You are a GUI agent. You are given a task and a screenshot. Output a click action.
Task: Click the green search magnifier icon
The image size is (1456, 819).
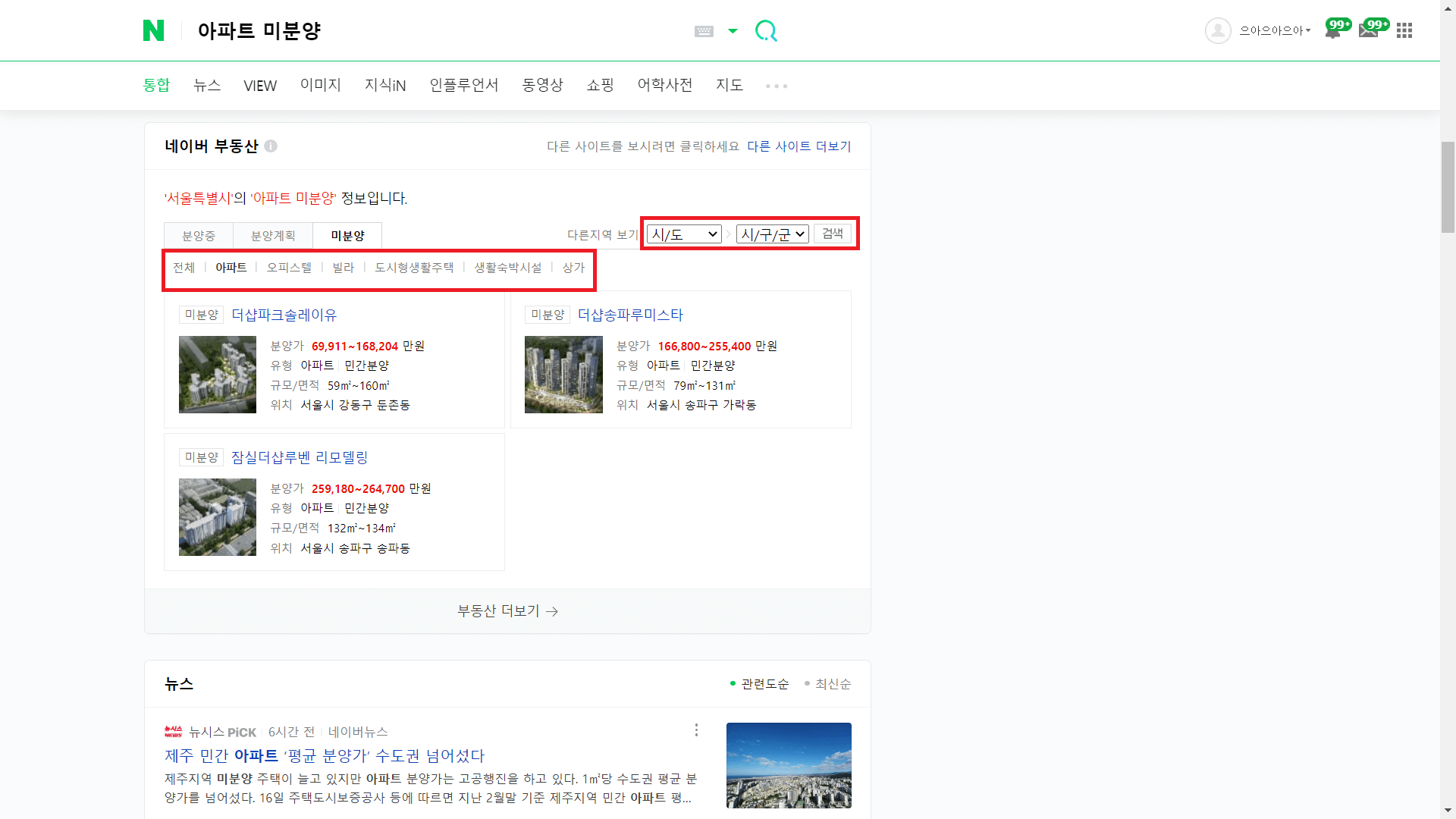tap(766, 30)
